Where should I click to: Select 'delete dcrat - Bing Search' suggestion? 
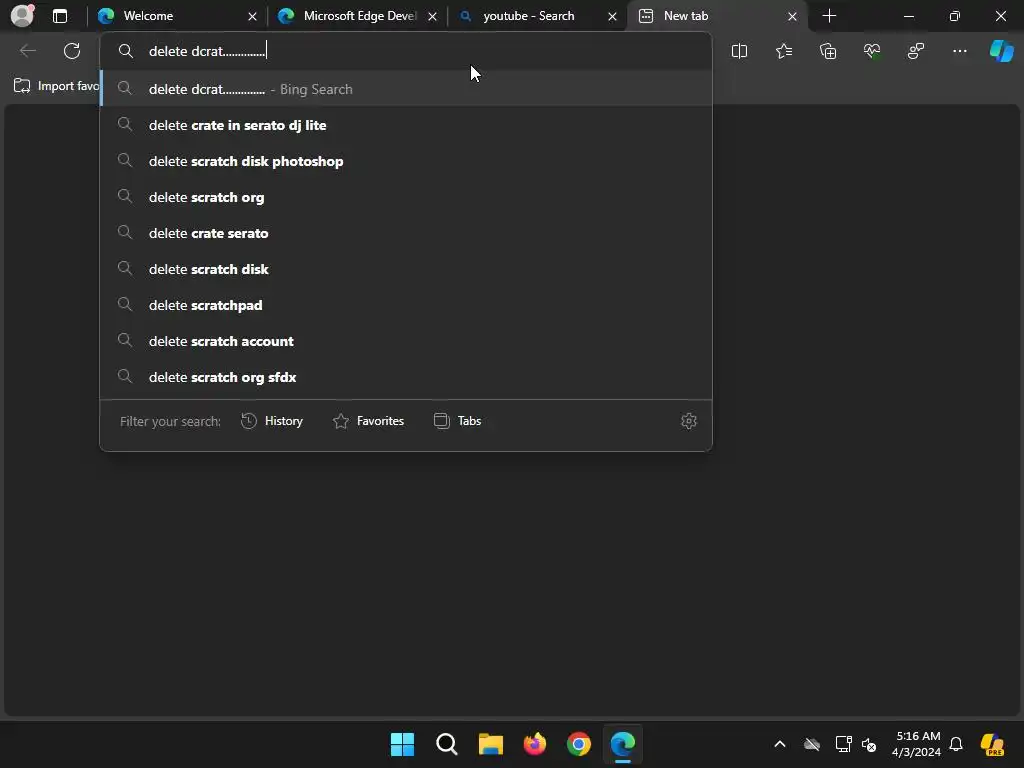tap(406, 89)
